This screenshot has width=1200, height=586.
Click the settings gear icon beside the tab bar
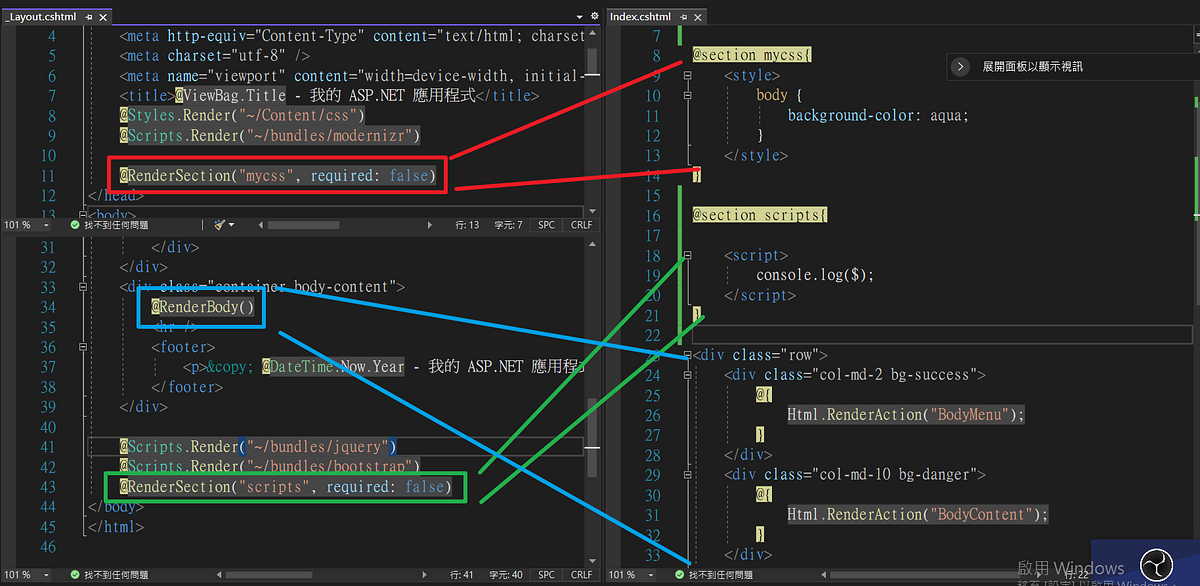click(594, 14)
